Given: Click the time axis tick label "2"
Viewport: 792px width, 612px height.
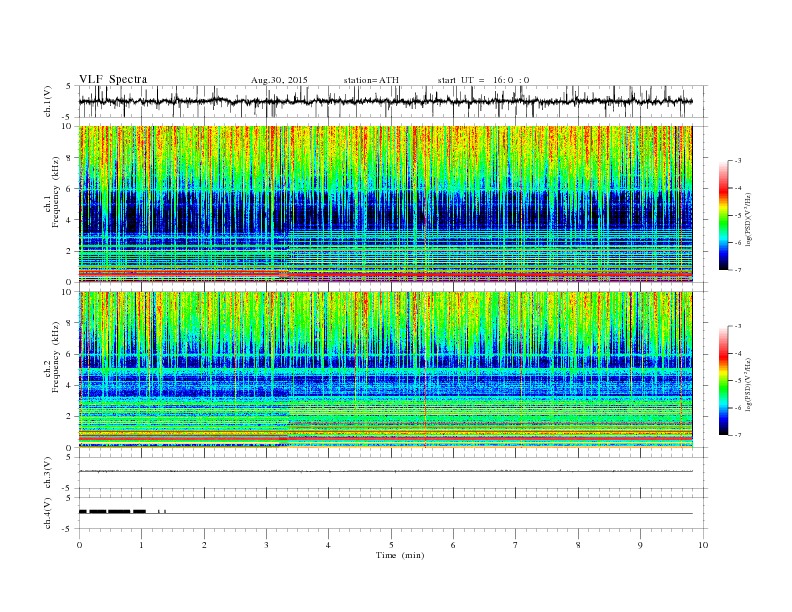Looking at the screenshot, I should coord(205,545).
